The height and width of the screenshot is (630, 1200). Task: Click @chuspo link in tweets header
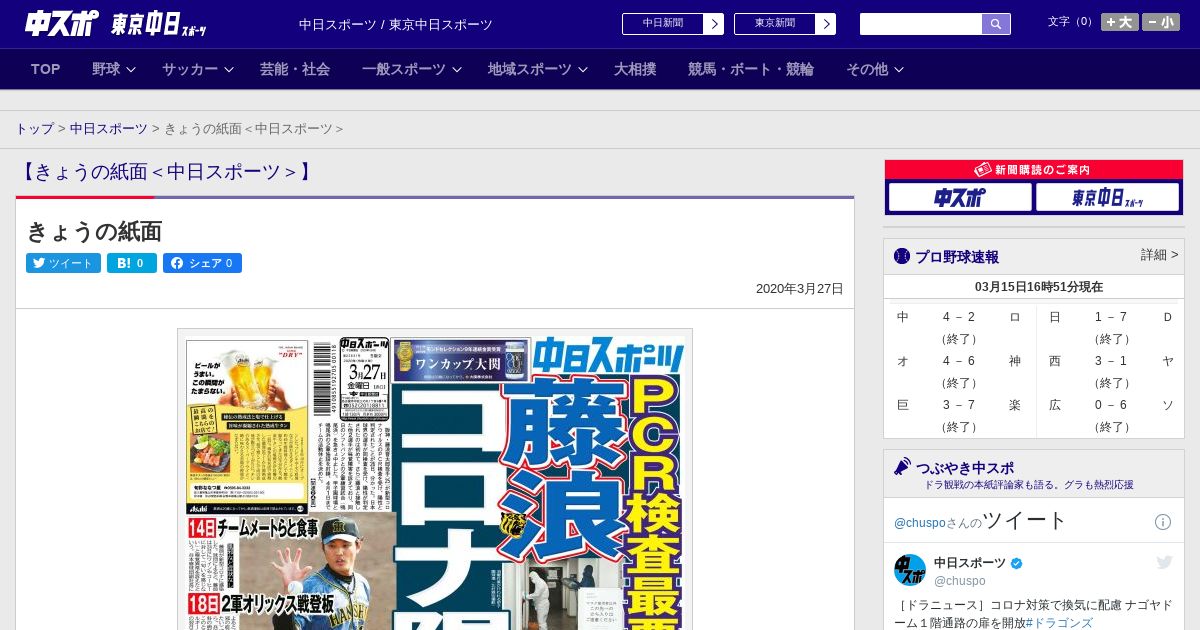(919, 523)
